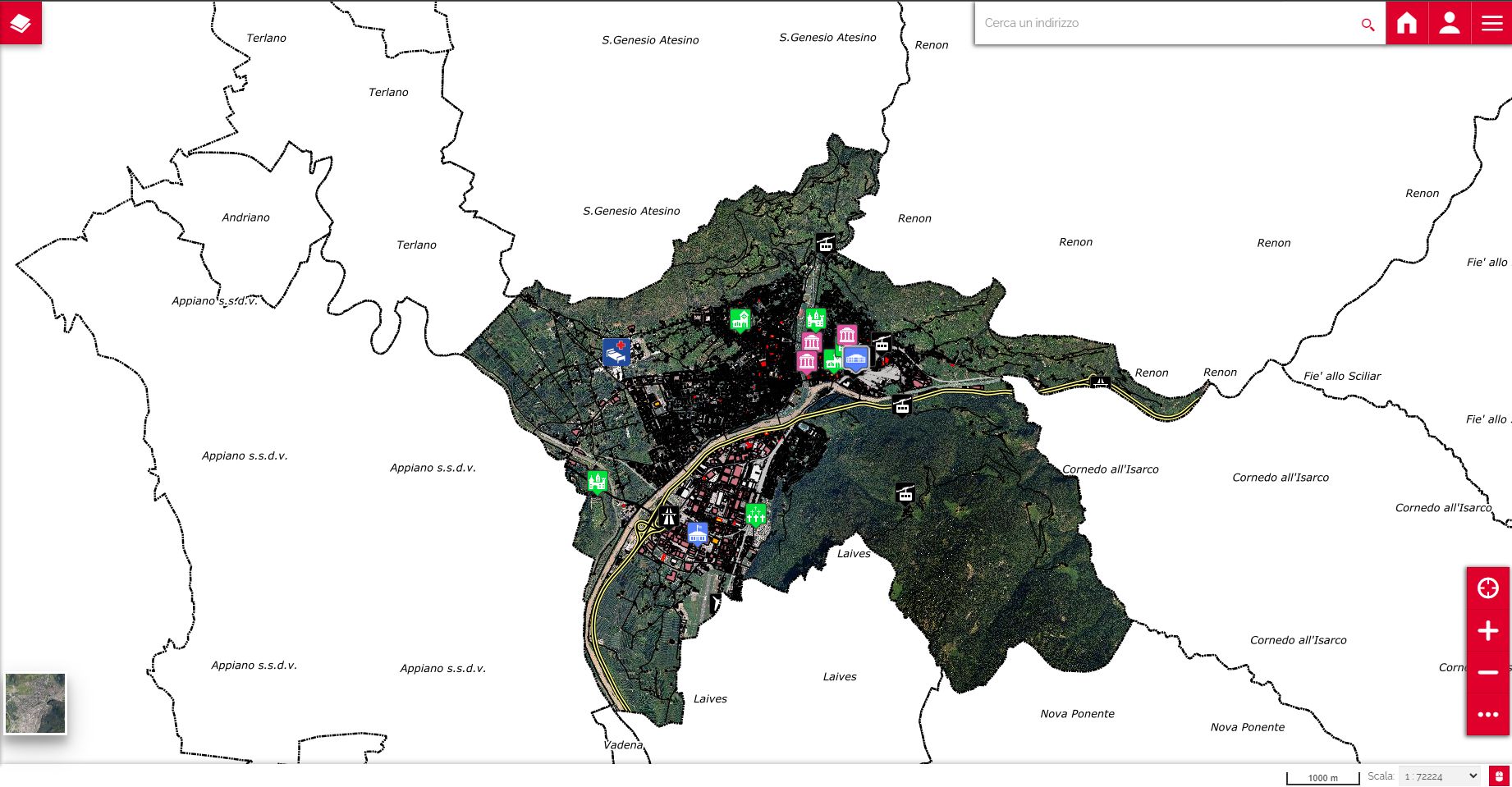This screenshot has width=1512, height=787.
Task: Activate the locate-me crosshair button
Action: click(1488, 588)
